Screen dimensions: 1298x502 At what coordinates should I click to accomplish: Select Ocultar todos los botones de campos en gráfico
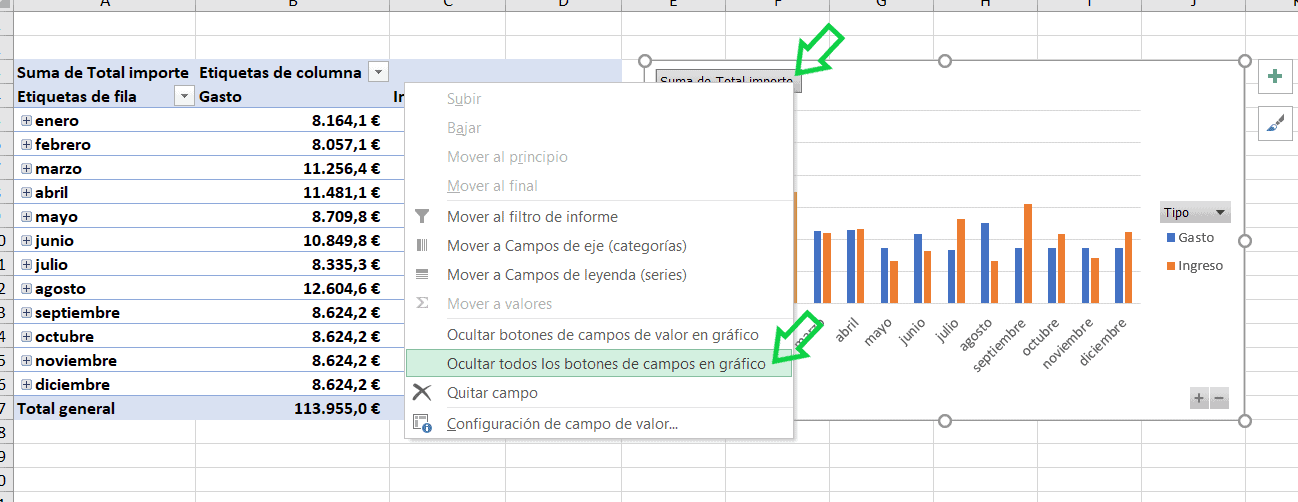599,364
